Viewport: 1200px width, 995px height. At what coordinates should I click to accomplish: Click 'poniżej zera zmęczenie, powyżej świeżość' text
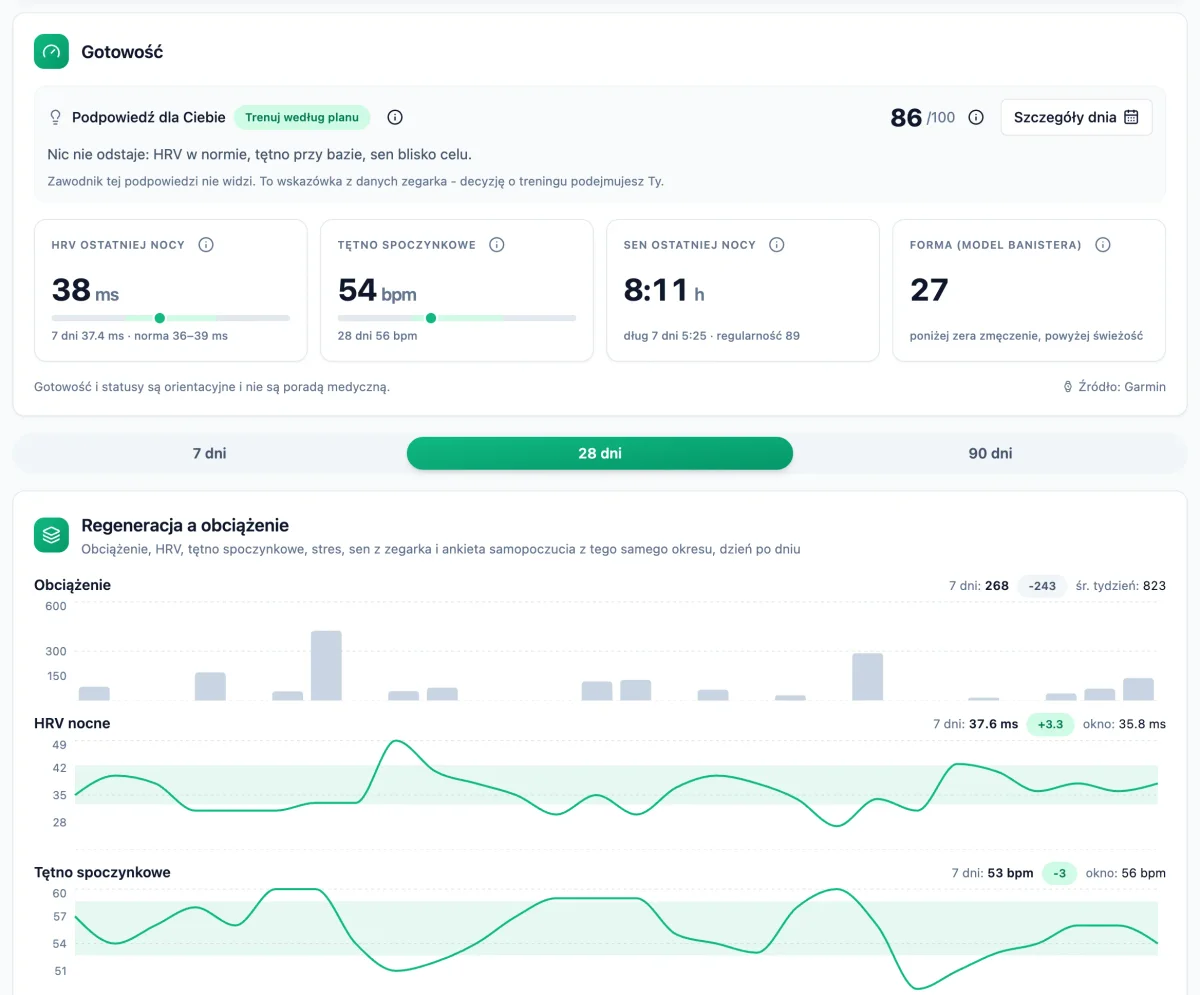point(1026,336)
